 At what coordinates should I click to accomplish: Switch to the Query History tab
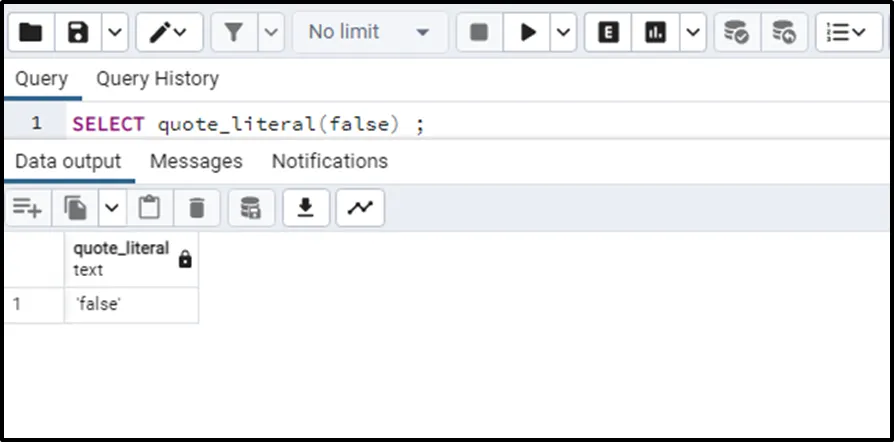coord(157,79)
